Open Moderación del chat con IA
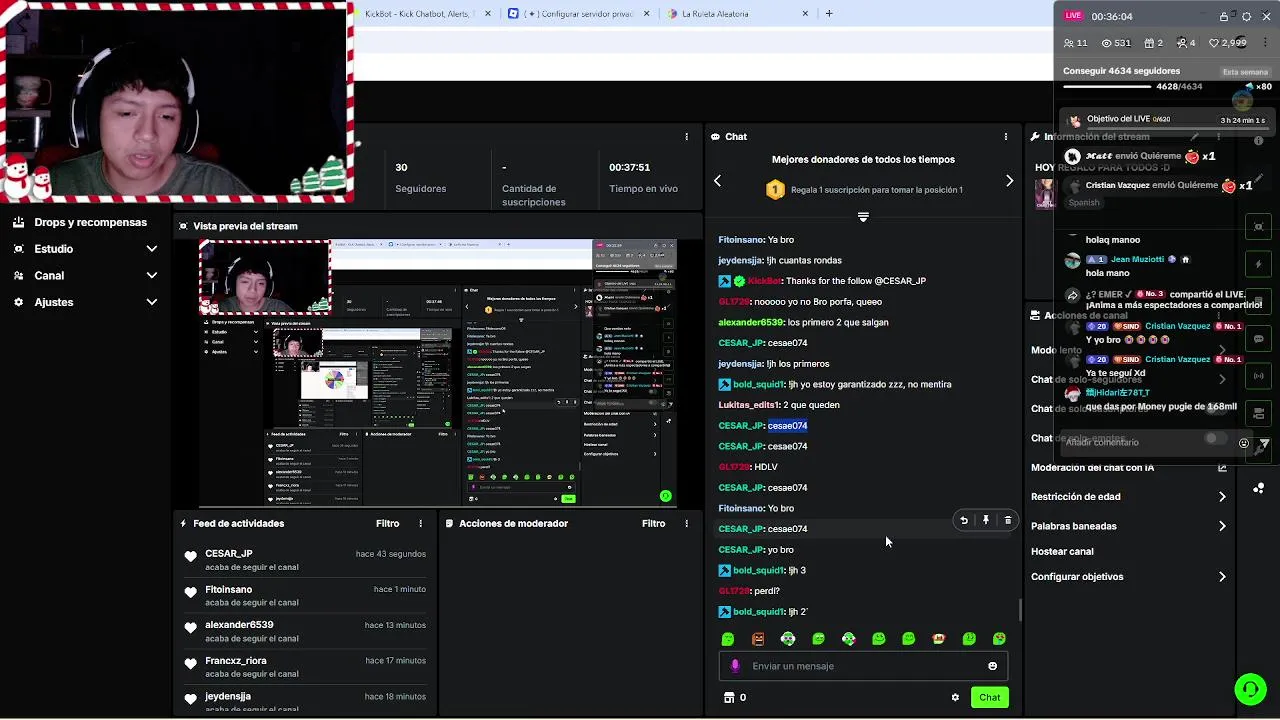The width and height of the screenshot is (1280, 720). (1128, 468)
